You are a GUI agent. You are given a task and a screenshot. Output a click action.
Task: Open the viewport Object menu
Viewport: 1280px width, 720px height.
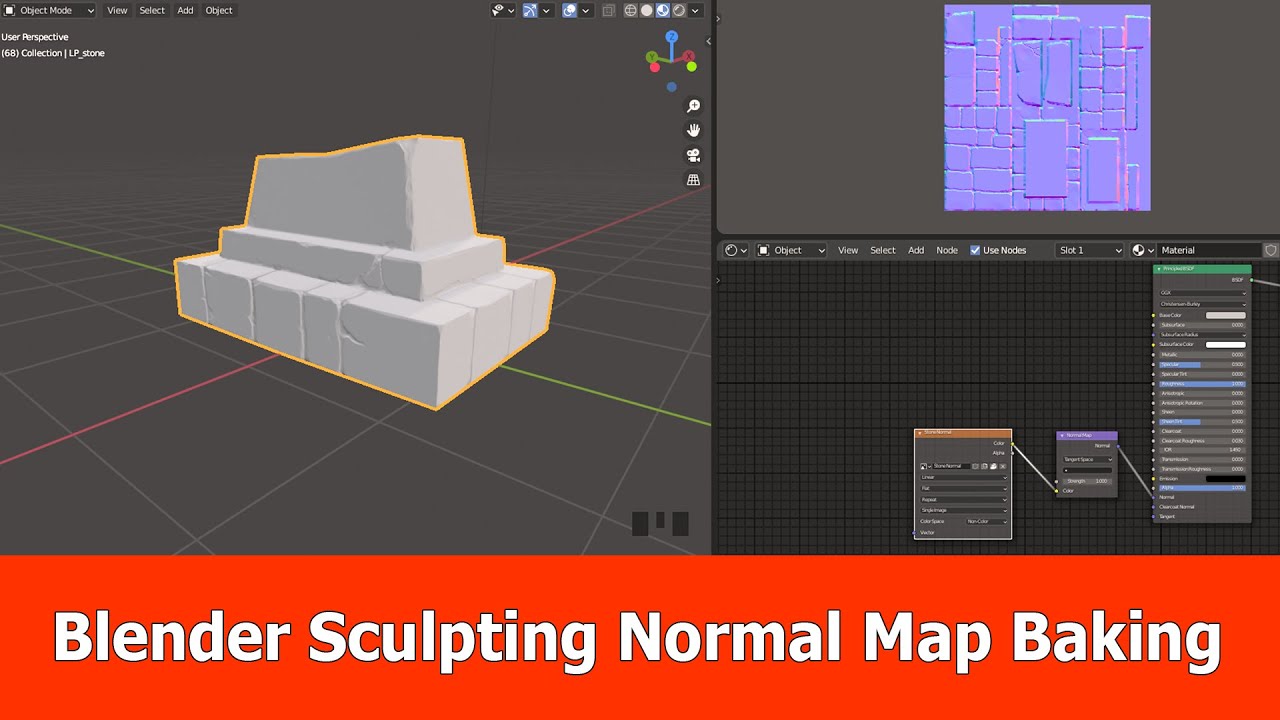[x=219, y=10]
